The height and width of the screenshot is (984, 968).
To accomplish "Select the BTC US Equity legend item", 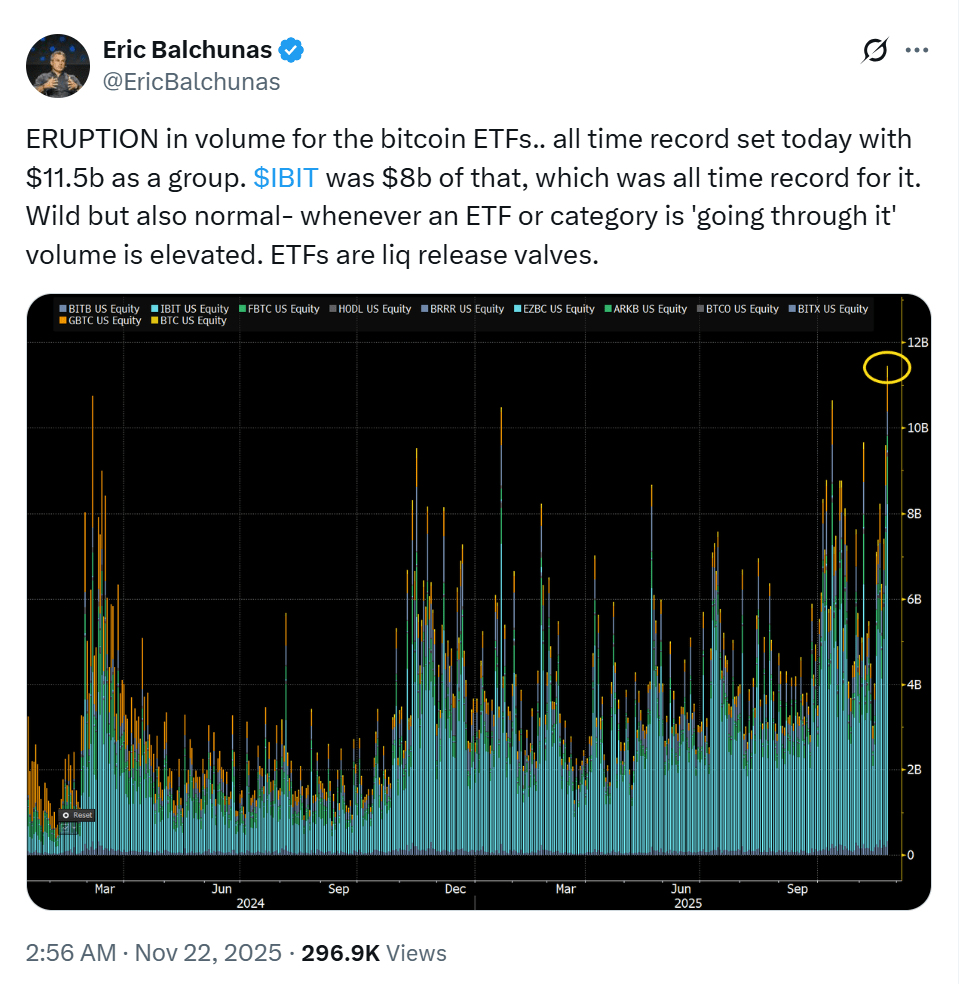I will point(189,321).
